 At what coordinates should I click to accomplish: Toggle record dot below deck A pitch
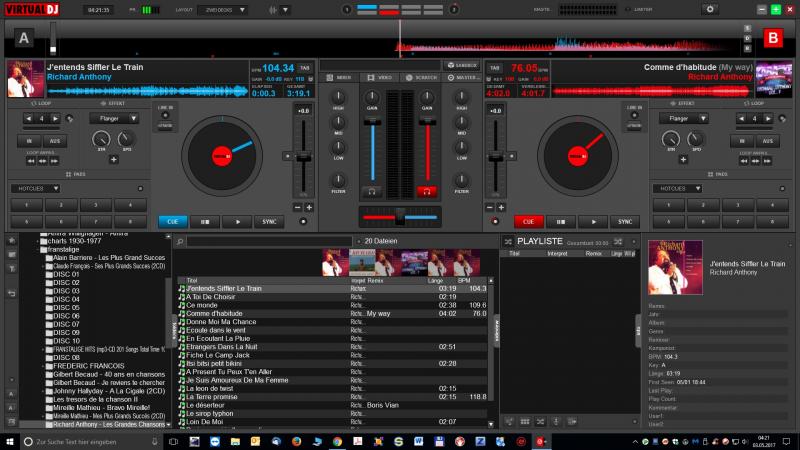[303, 221]
